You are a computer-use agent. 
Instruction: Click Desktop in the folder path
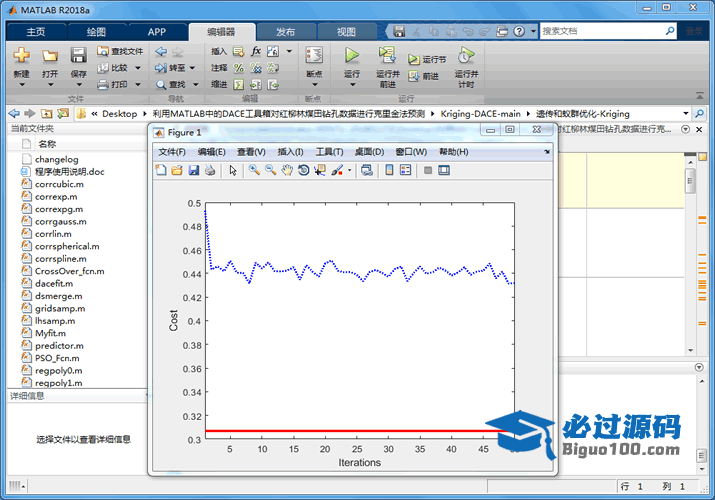point(119,114)
